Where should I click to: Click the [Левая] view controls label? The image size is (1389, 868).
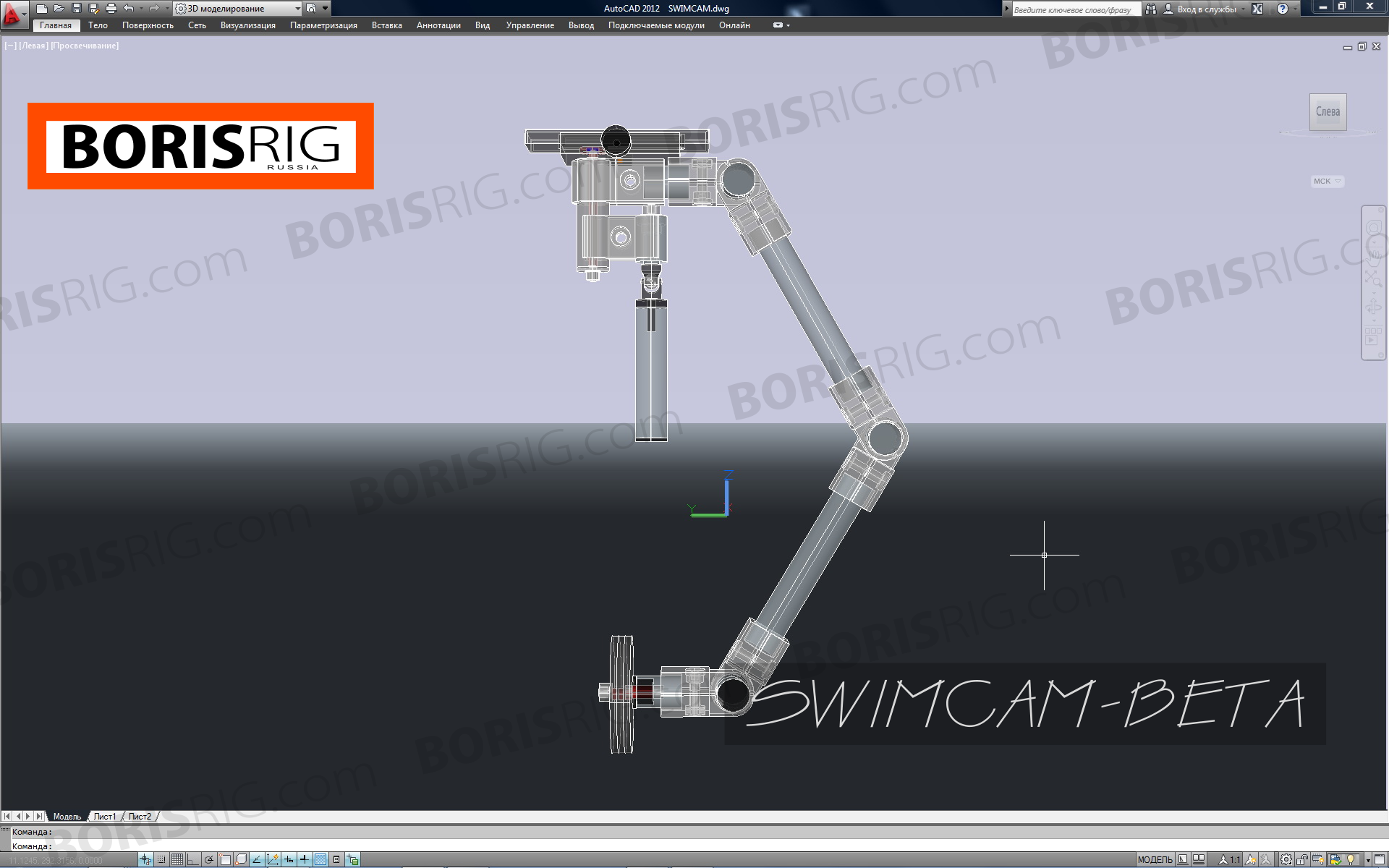point(33,46)
